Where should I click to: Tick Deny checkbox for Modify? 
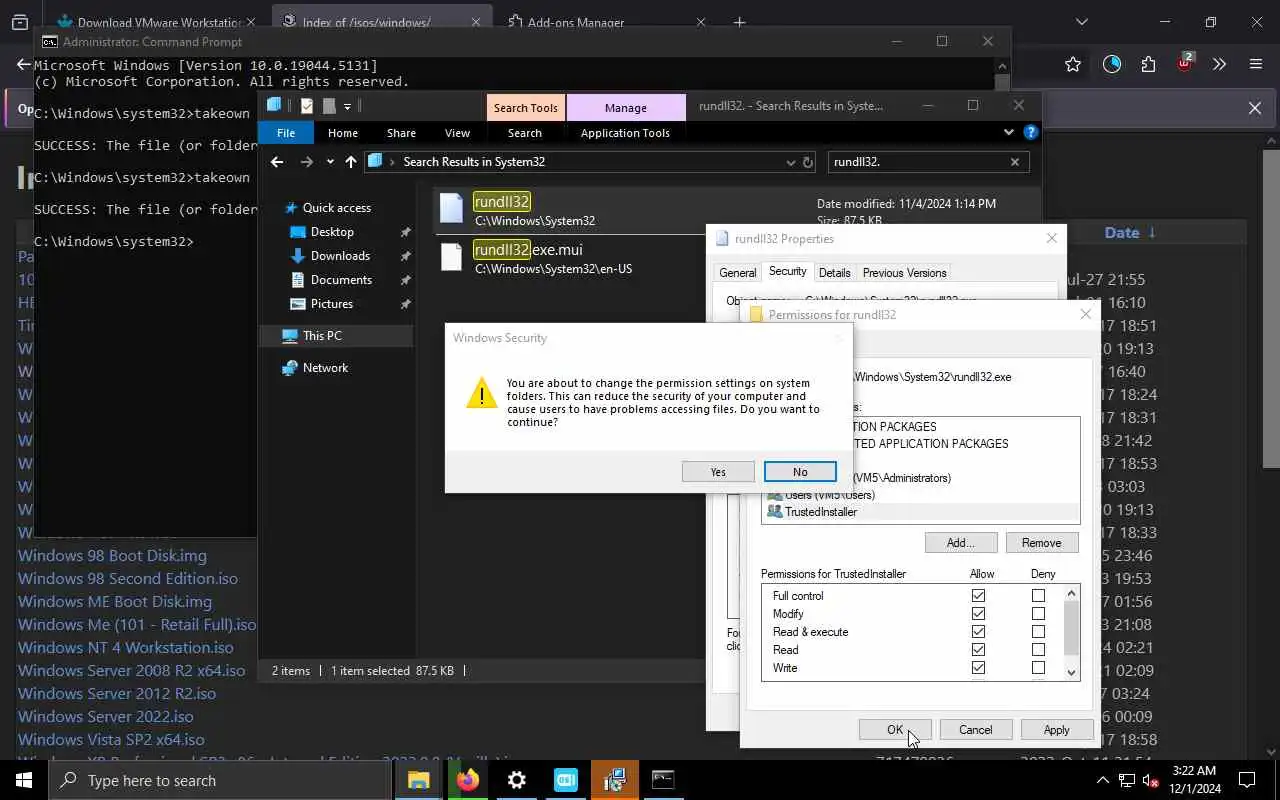pos(1038,614)
